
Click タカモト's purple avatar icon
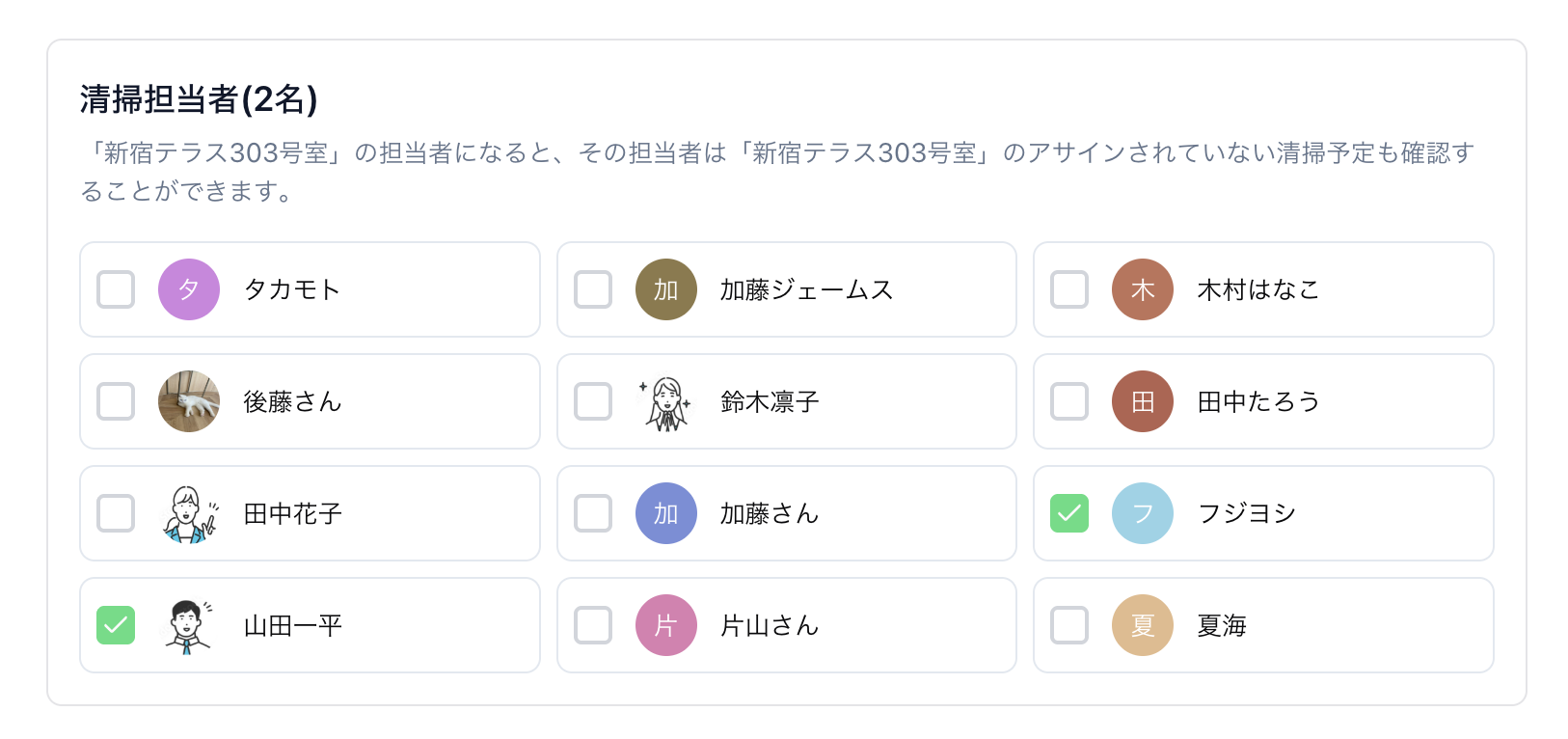tap(189, 289)
